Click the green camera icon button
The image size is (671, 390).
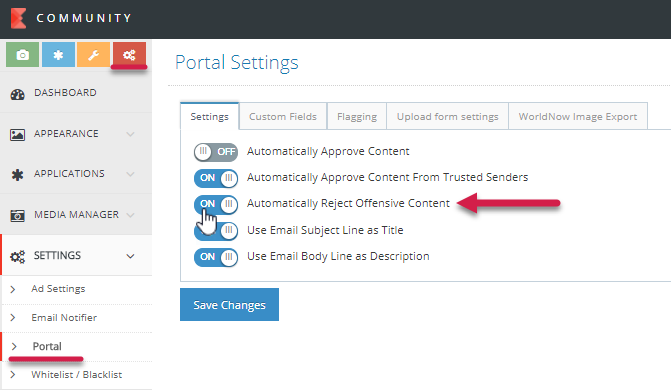tap(23, 55)
